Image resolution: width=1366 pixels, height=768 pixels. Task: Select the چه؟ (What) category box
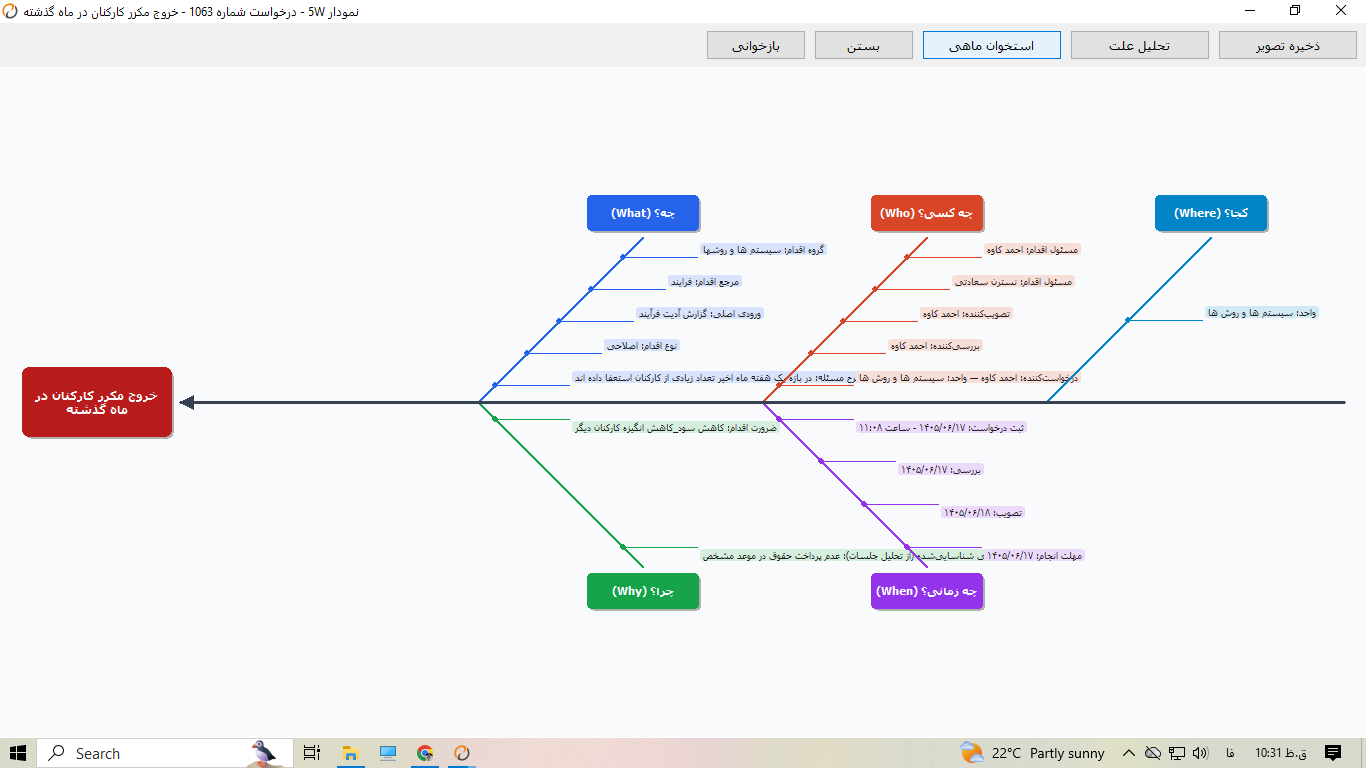pyautogui.click(x=643, y=213)
